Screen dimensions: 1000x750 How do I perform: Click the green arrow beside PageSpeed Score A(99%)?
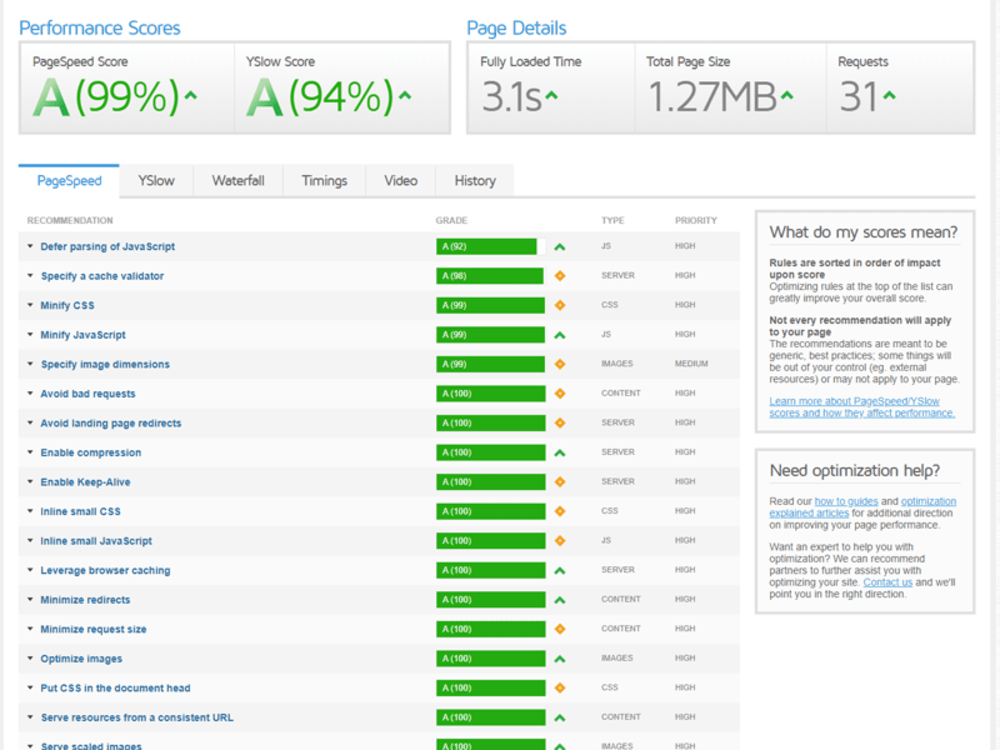click(x=190, y=96)
